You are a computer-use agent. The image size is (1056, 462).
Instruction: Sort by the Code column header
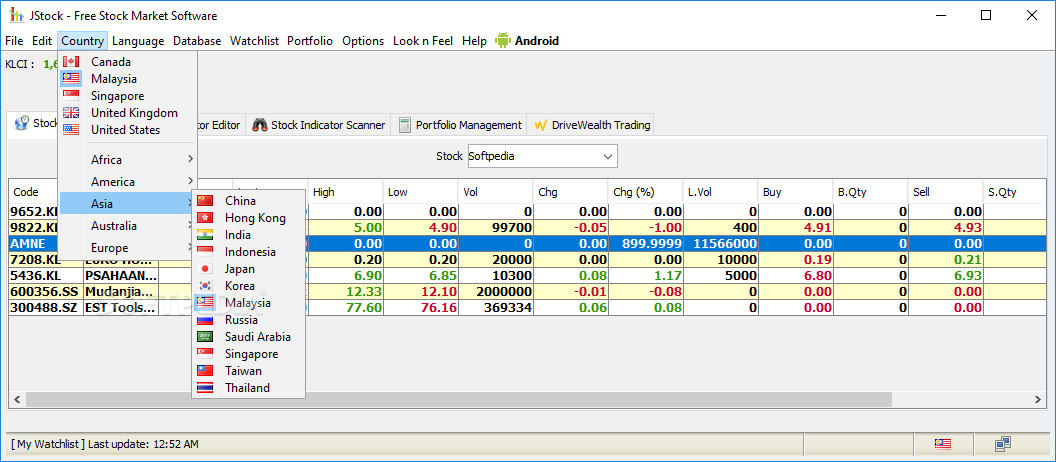tap(34, 192)
